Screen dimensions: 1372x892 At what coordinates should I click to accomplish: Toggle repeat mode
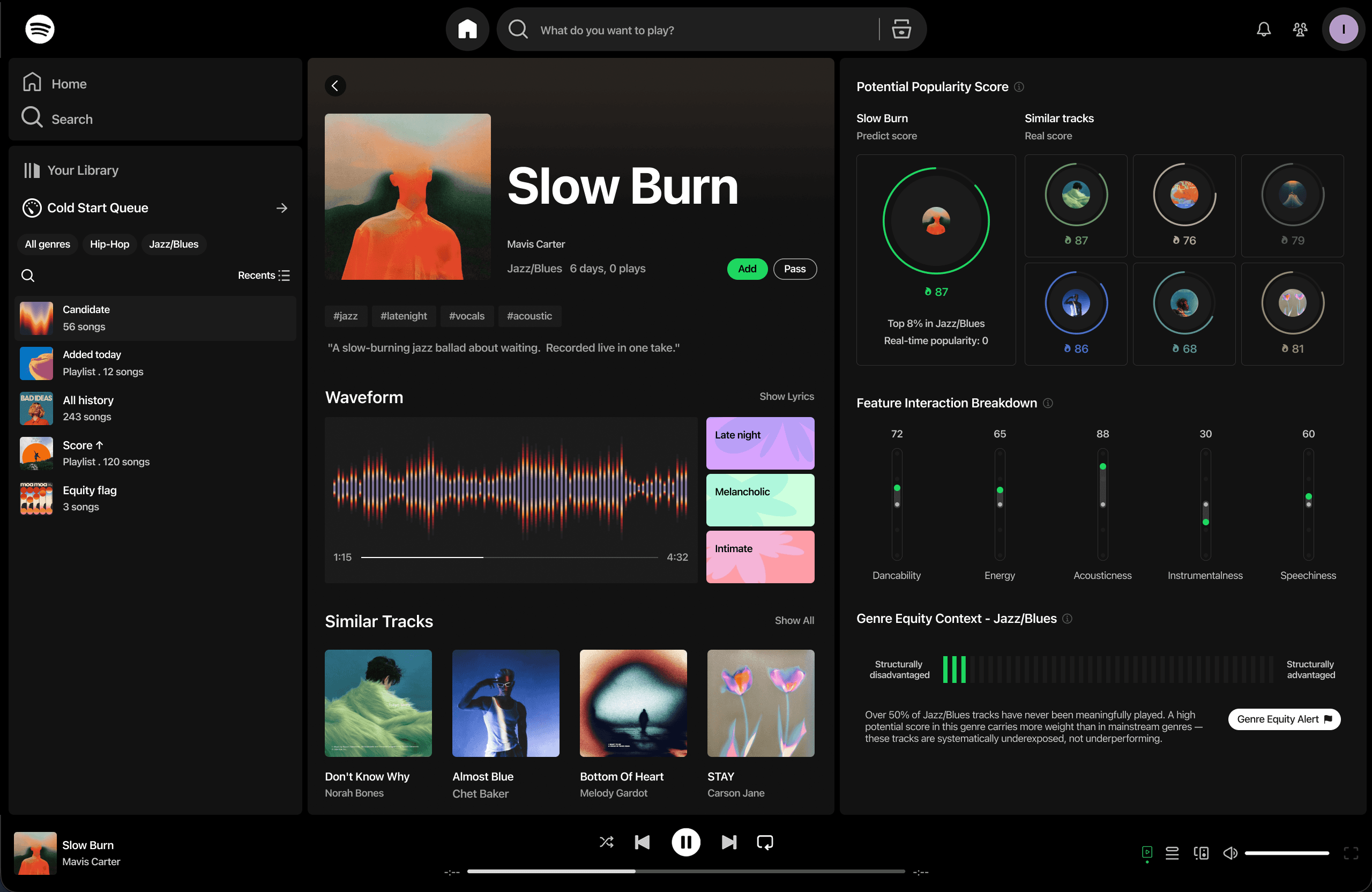pyautogui.click(x=765, y=842)
